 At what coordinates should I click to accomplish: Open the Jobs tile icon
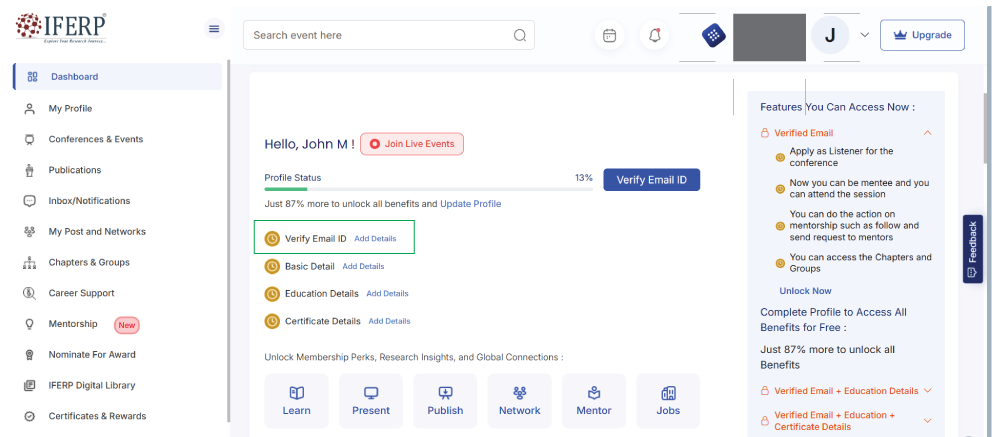(668, 393)
